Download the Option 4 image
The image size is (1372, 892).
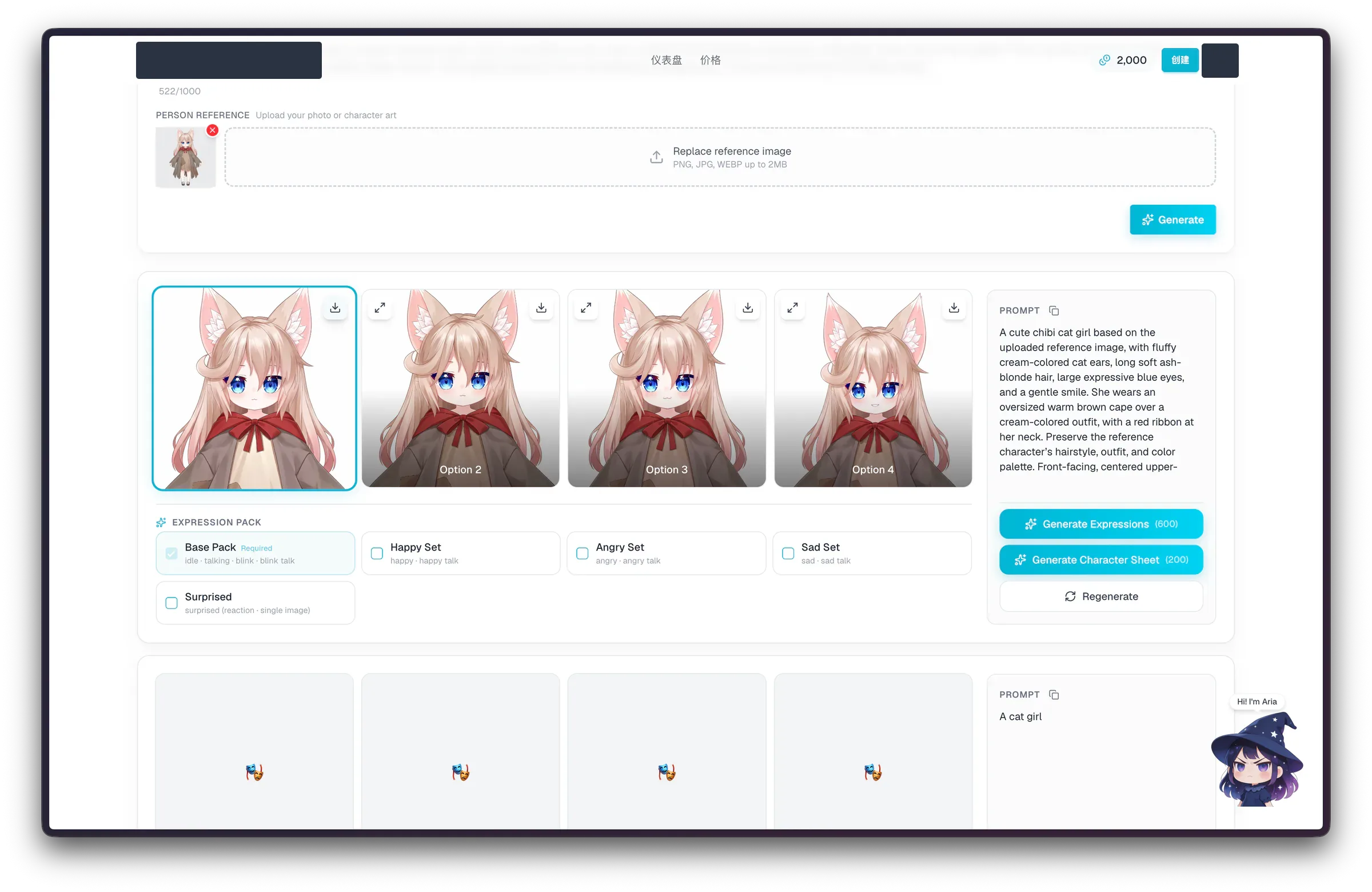(x=954, y=308)
